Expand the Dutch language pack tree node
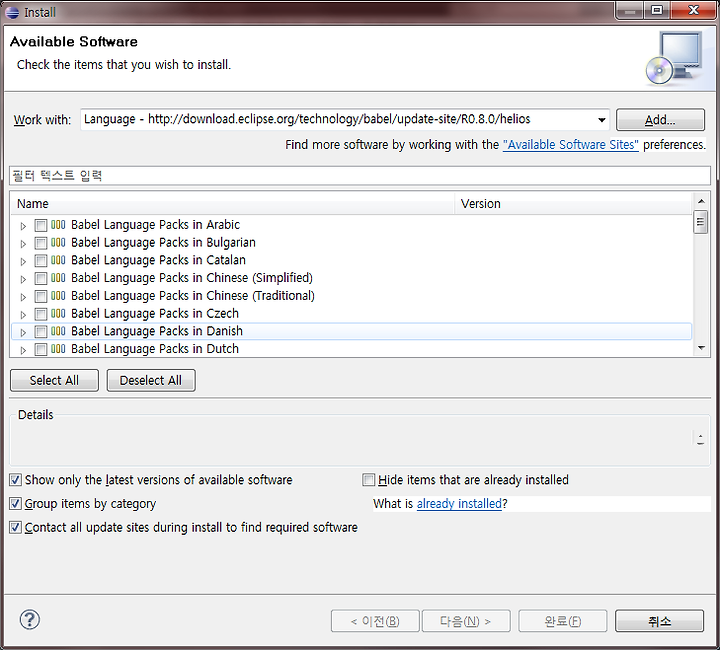This screenshot has height=650, width=720. pos(23,350)
